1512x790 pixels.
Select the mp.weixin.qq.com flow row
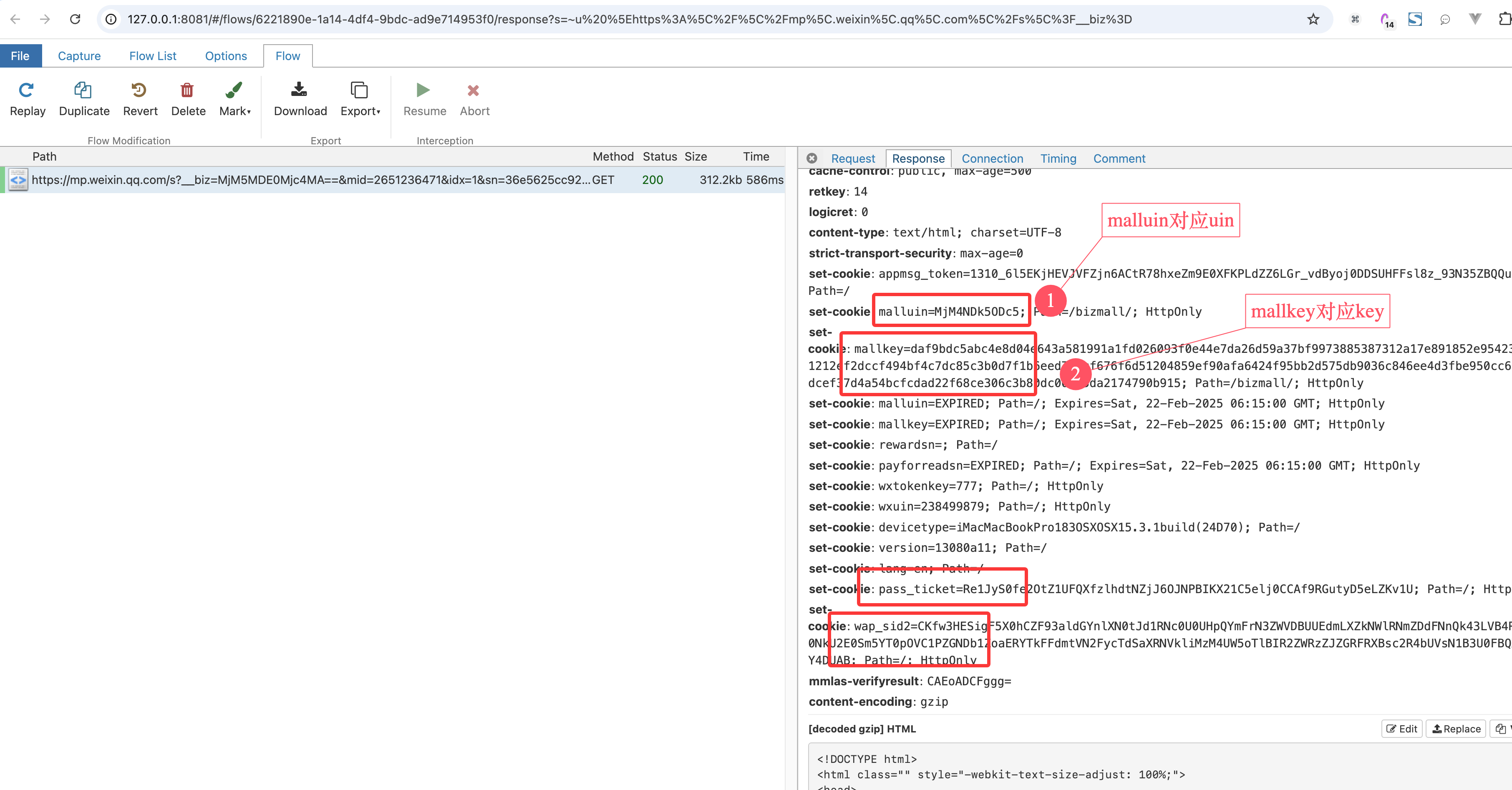(393, 180)
